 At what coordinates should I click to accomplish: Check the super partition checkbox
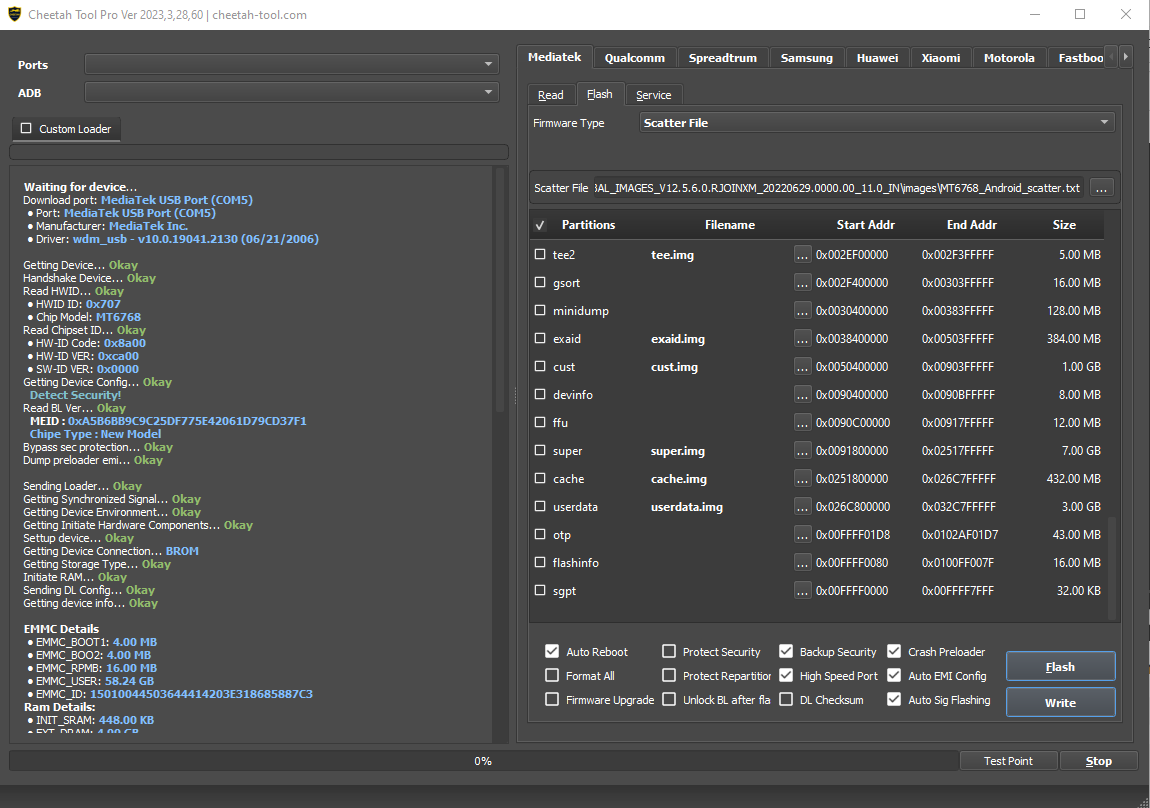(x=540, y=450)
